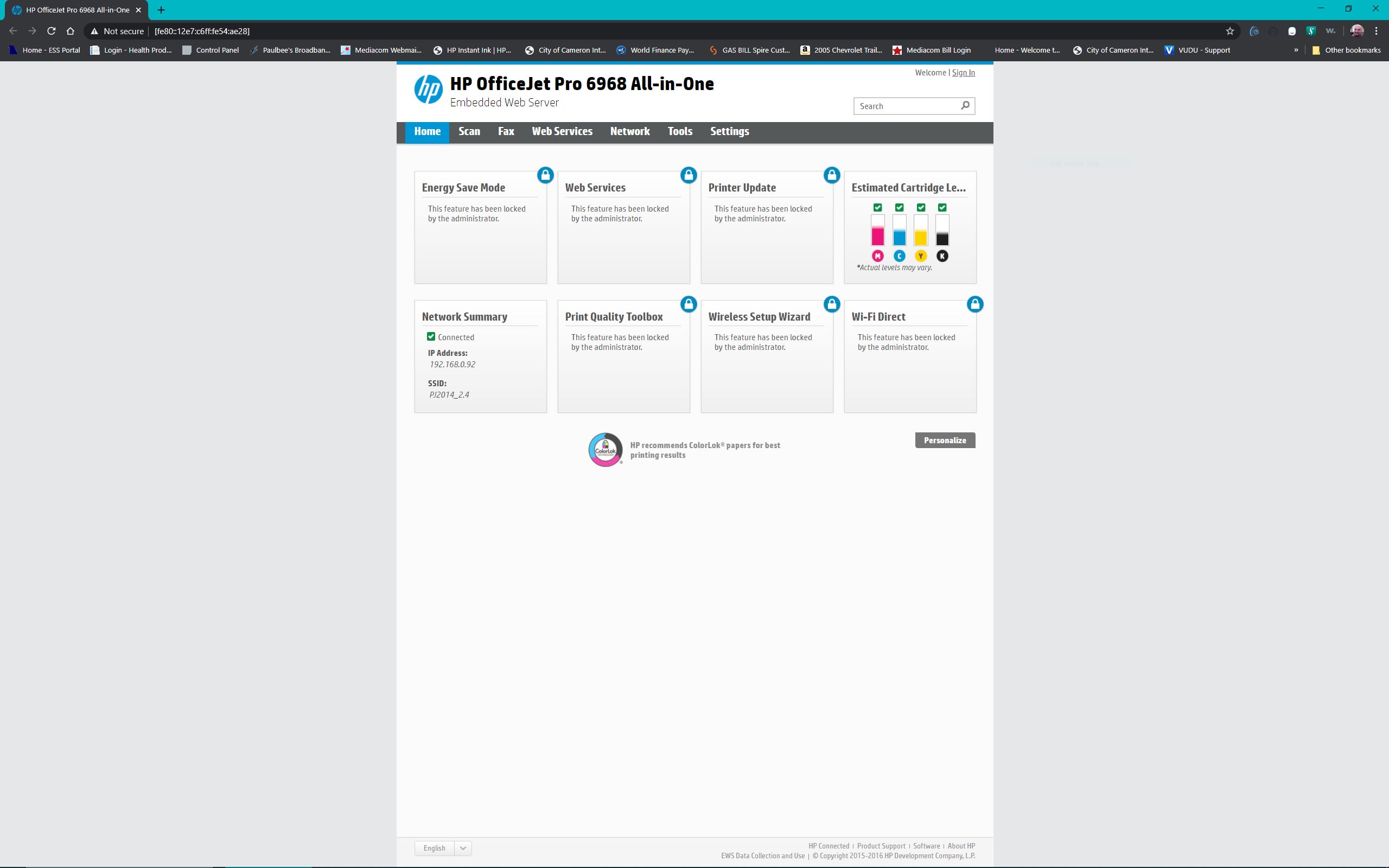Switch to the Scan tab
The image size is (1389, 868).
pos(469,131)
